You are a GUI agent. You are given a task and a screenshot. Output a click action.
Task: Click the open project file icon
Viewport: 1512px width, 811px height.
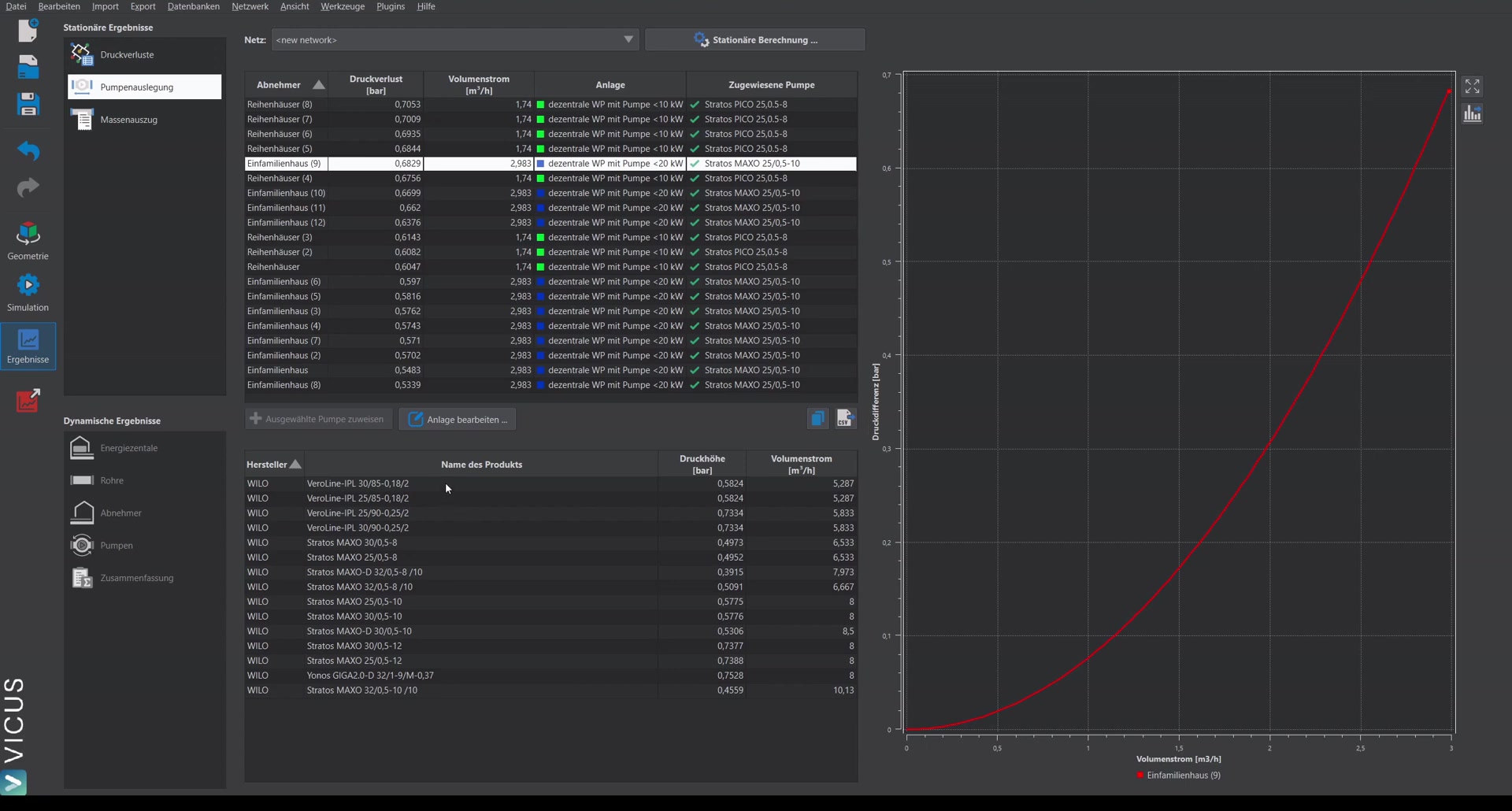28,67
